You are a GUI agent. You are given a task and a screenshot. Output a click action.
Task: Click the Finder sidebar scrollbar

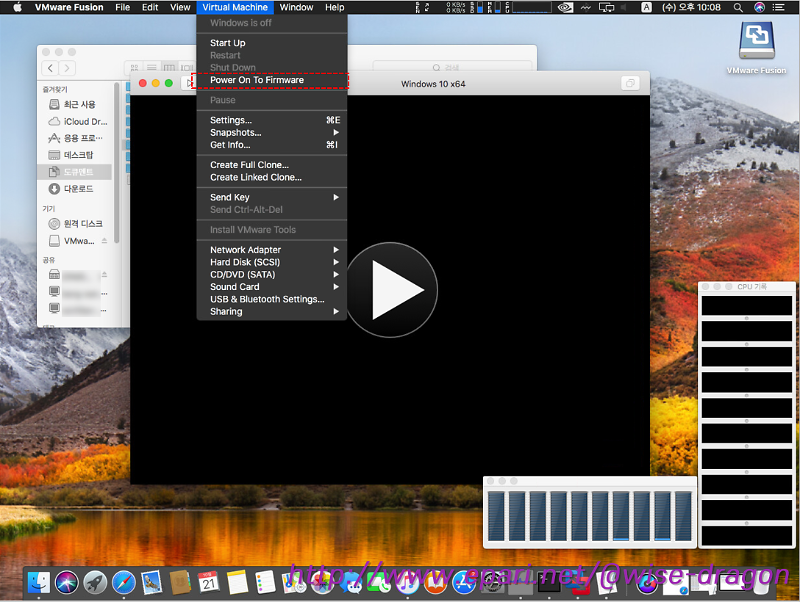(116, 163)
